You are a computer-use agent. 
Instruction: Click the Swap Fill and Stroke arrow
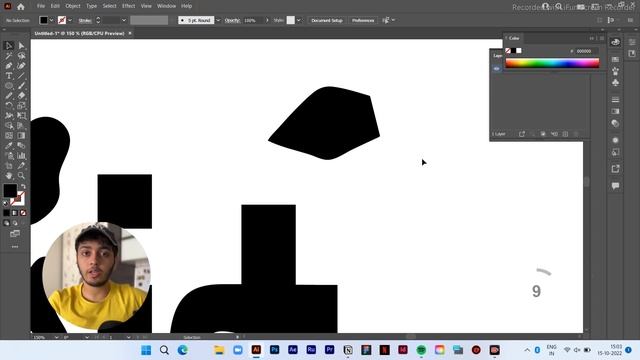pos(23,187)
